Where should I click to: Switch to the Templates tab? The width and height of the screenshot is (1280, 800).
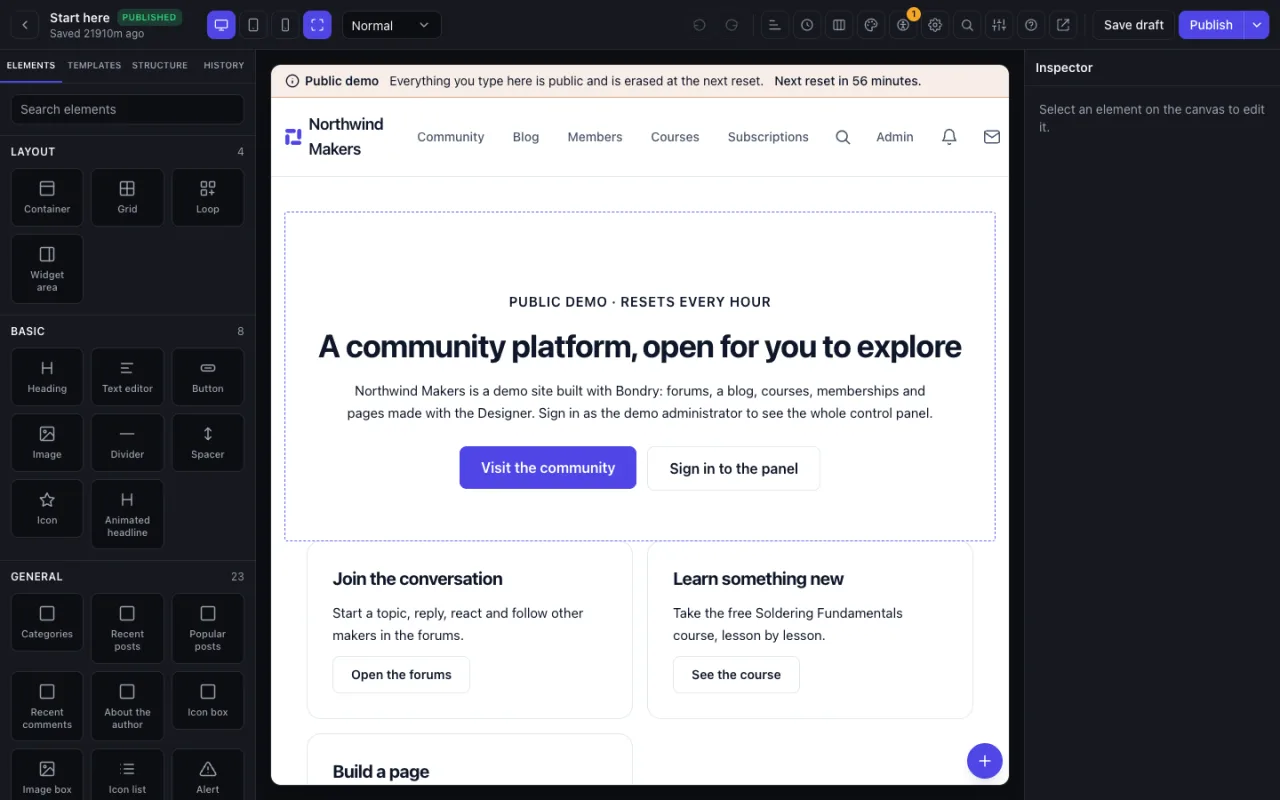[x=94, y=65]
